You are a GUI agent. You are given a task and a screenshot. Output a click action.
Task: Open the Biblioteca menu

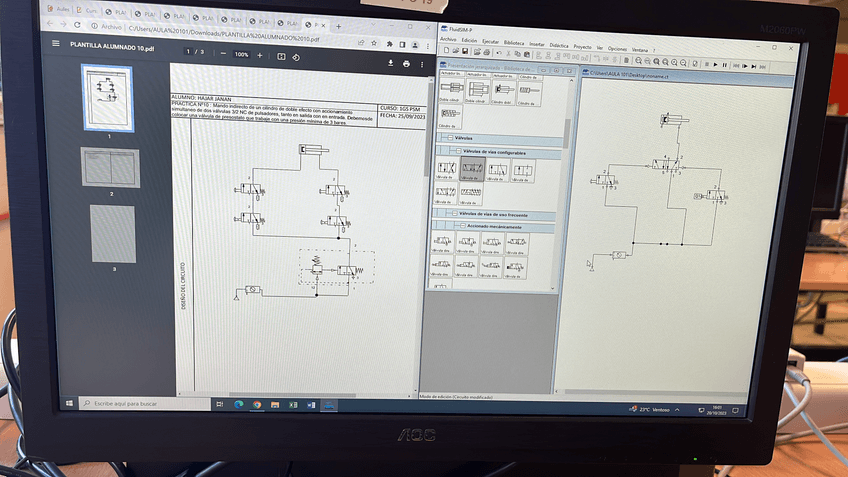[x=513, y=47]
